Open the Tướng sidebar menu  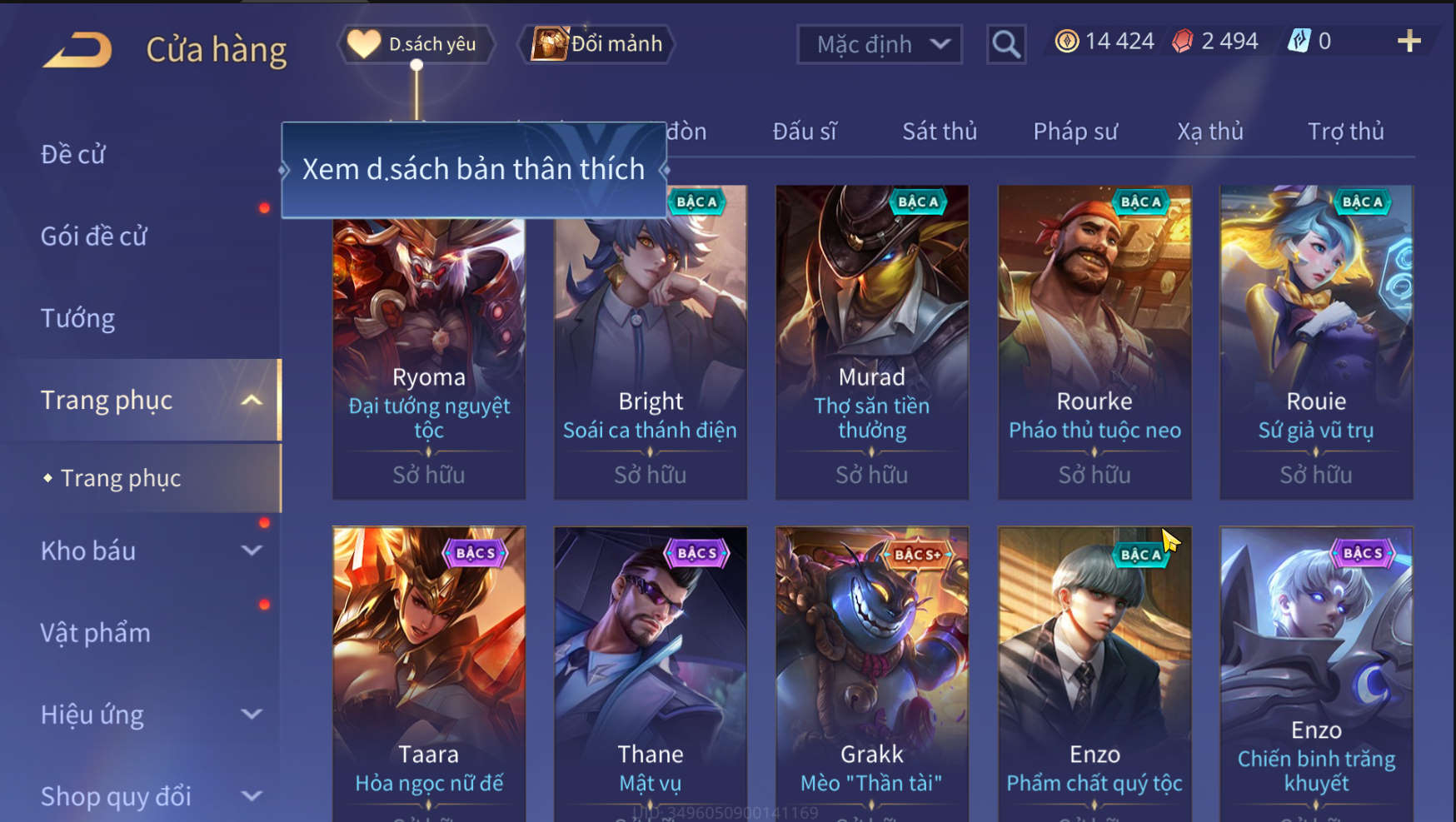(x=78, y=318)
